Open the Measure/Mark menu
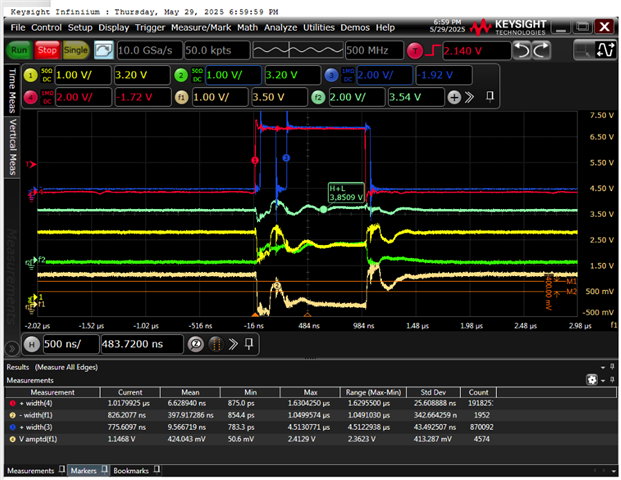 point(201,27)
